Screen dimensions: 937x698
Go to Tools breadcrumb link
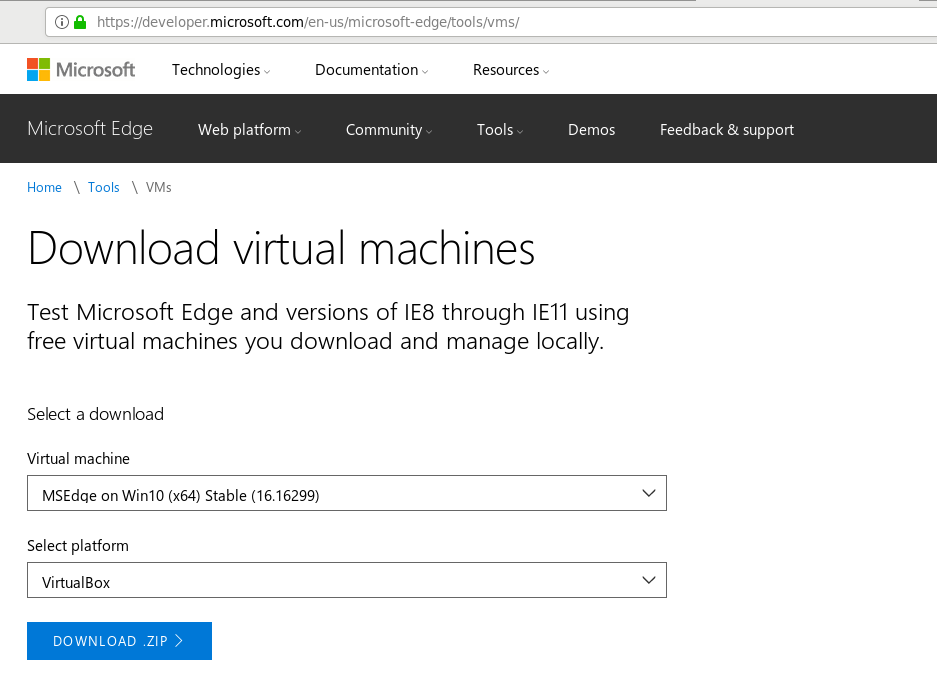tap(103, 188)
